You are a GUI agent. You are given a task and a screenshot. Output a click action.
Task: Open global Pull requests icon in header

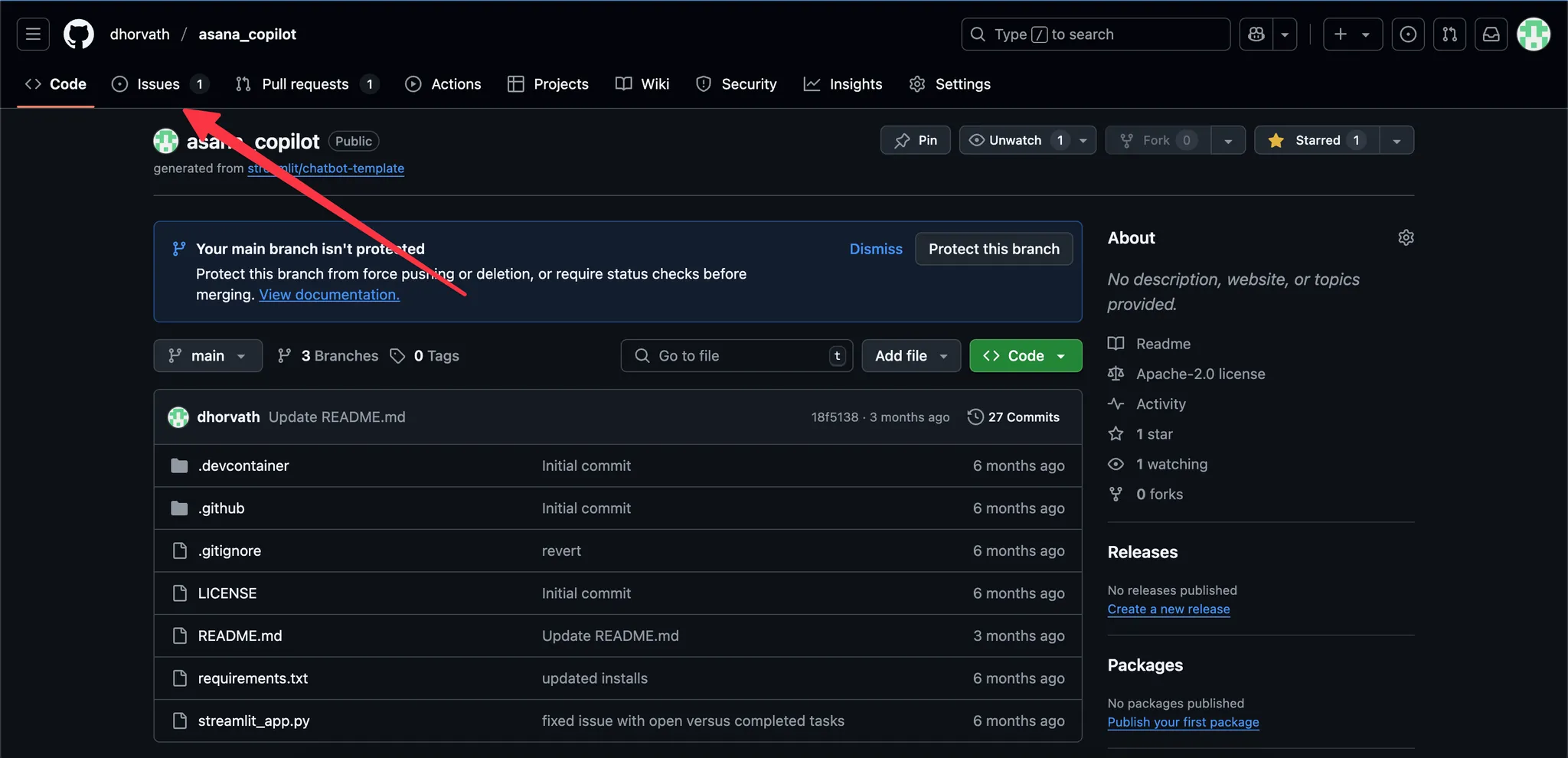[1449, 34]
